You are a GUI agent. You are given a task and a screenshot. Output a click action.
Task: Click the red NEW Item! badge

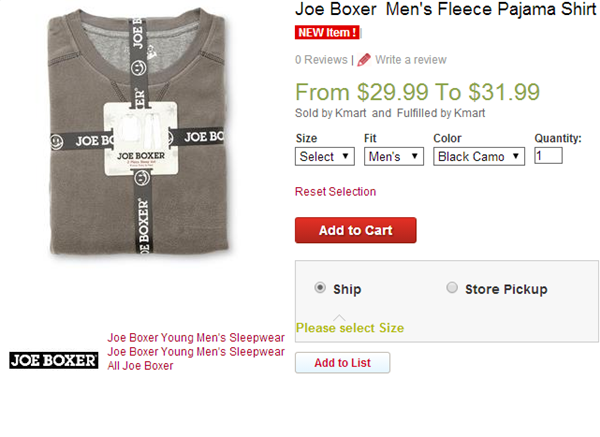pos(327,32)
